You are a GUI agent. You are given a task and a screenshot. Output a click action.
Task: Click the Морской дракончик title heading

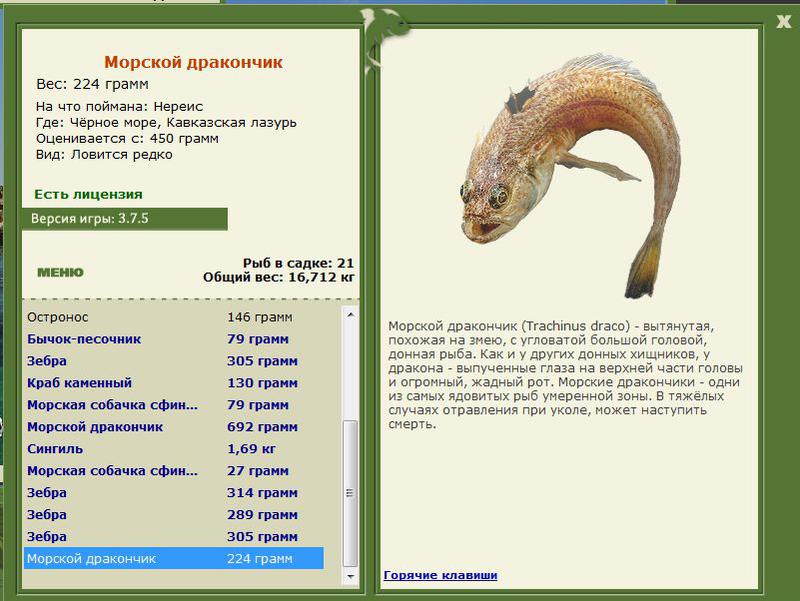[193, 62]
